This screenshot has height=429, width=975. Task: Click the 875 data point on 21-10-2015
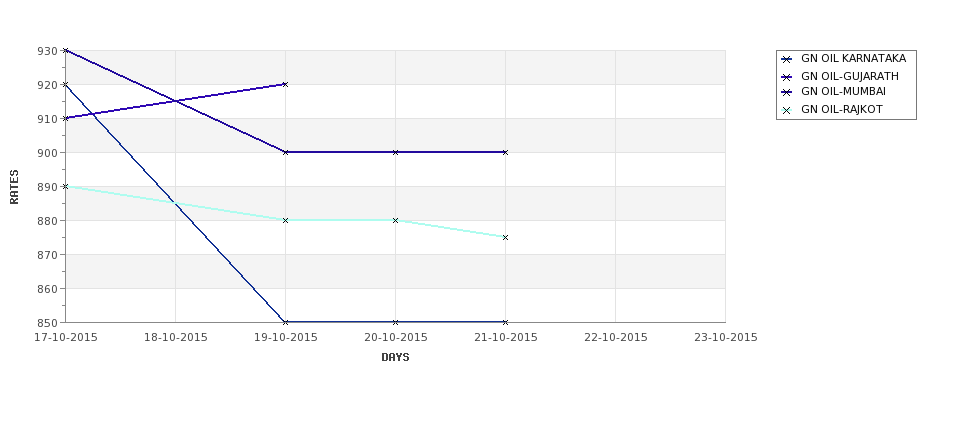[x=506, y=238]
